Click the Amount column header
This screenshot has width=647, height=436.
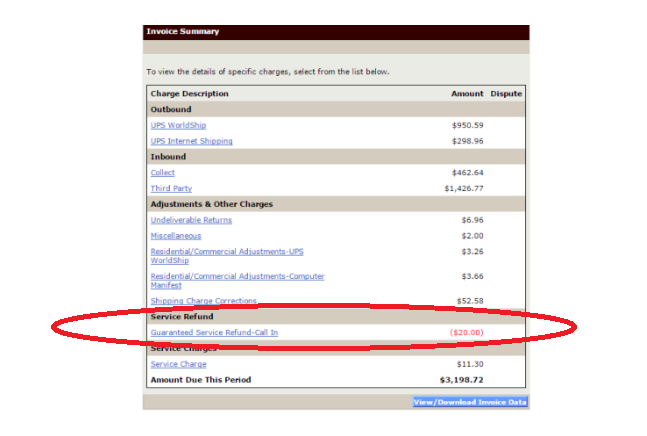coord(467,94)
